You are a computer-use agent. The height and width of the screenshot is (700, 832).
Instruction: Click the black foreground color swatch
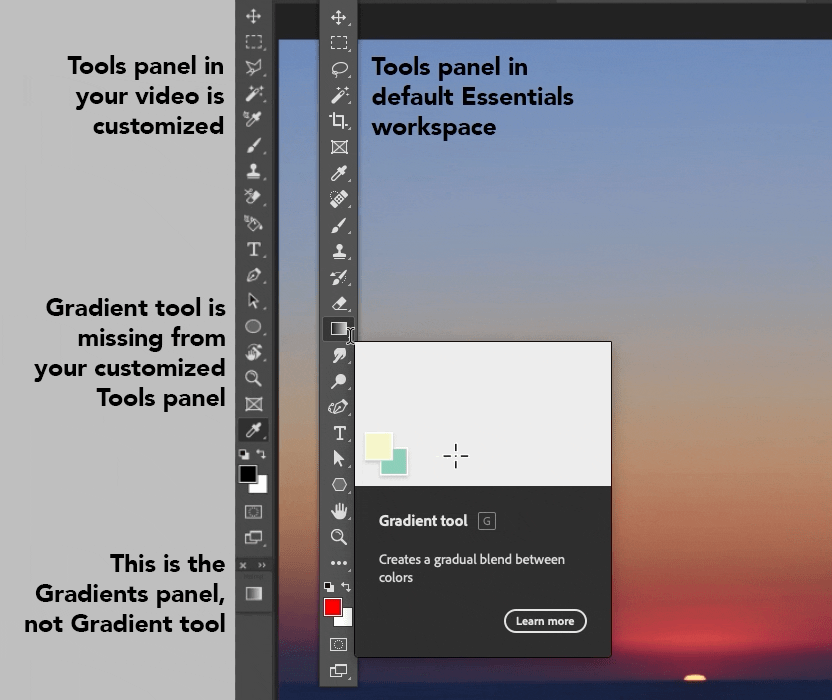coord(247,473)
